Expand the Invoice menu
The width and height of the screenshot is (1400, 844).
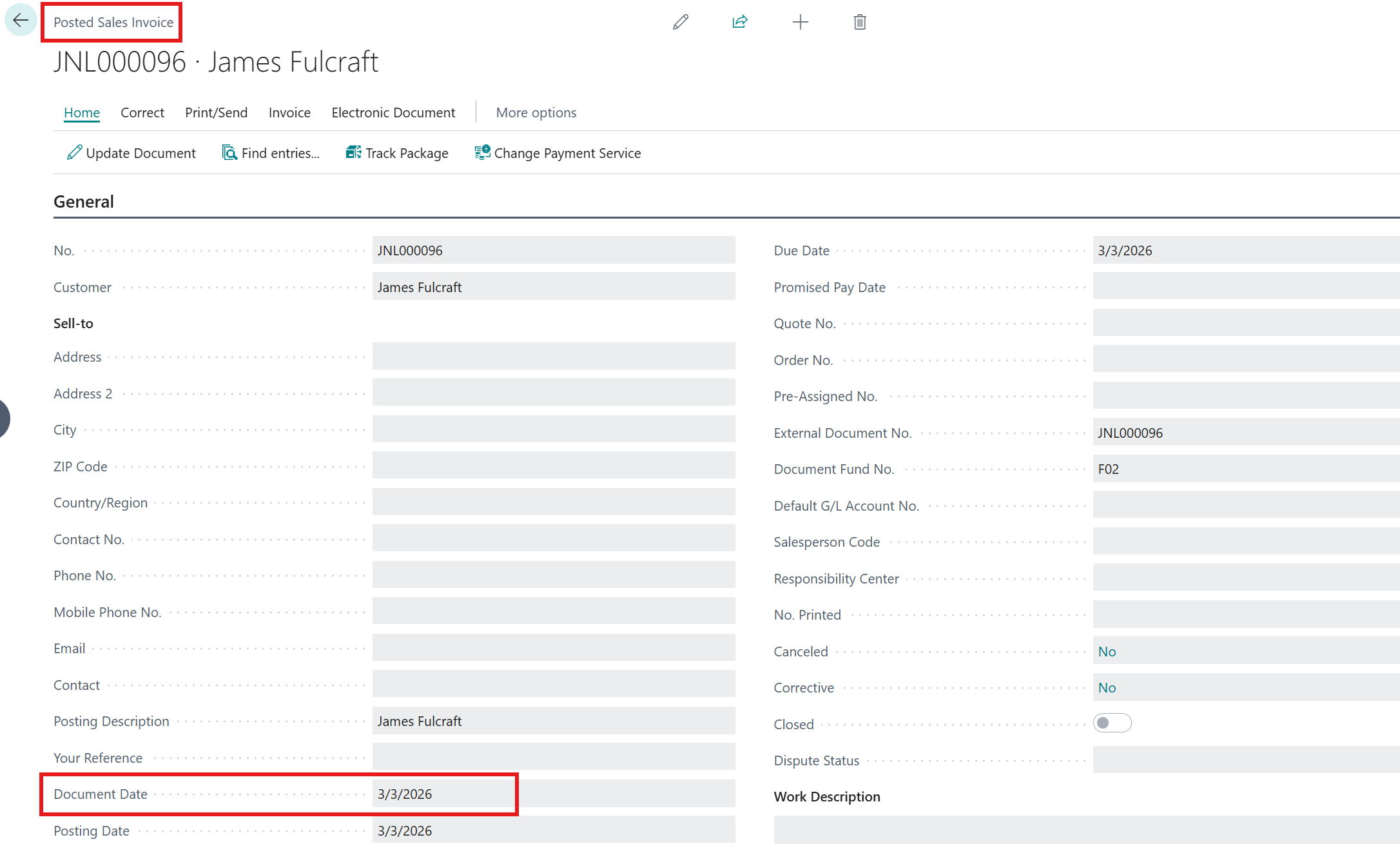pyautogui.click(x=289, y=113)
